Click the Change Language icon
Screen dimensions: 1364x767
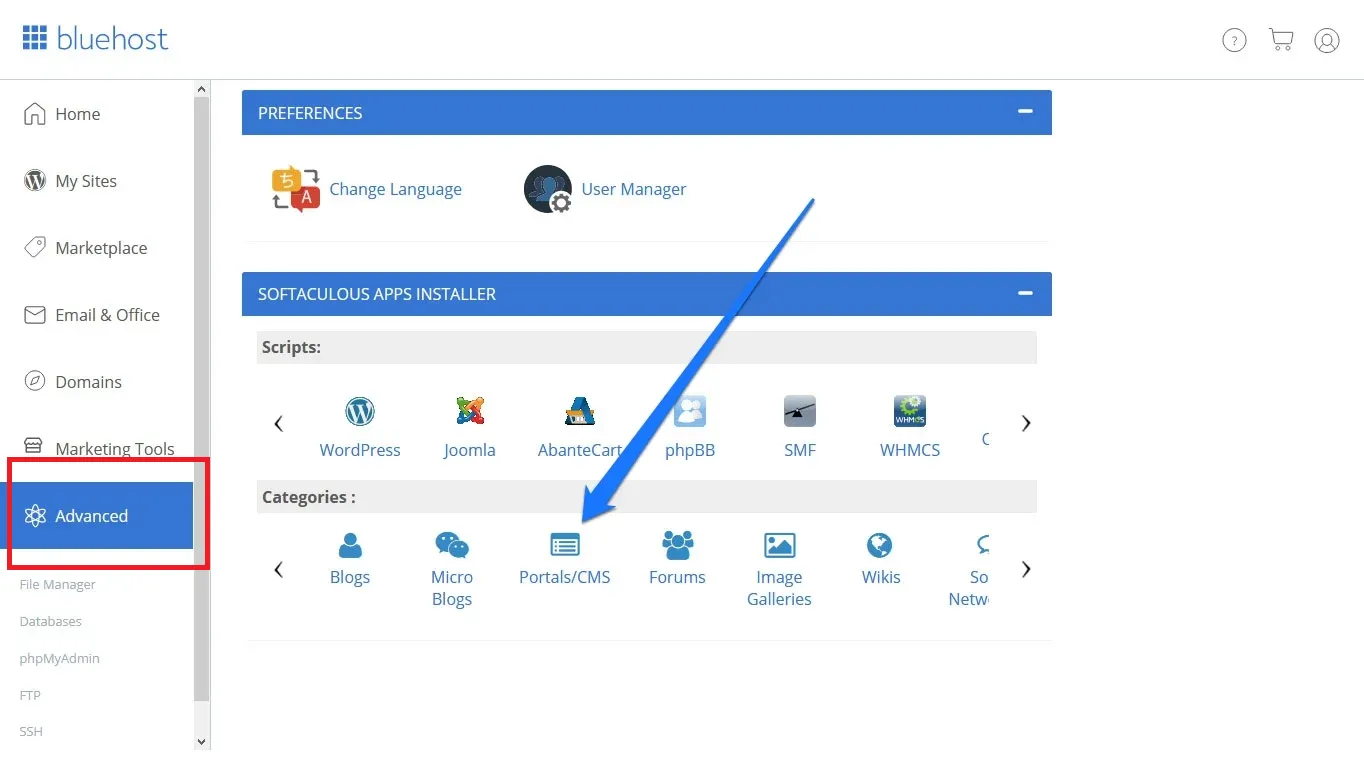click(x=296, y=189)
